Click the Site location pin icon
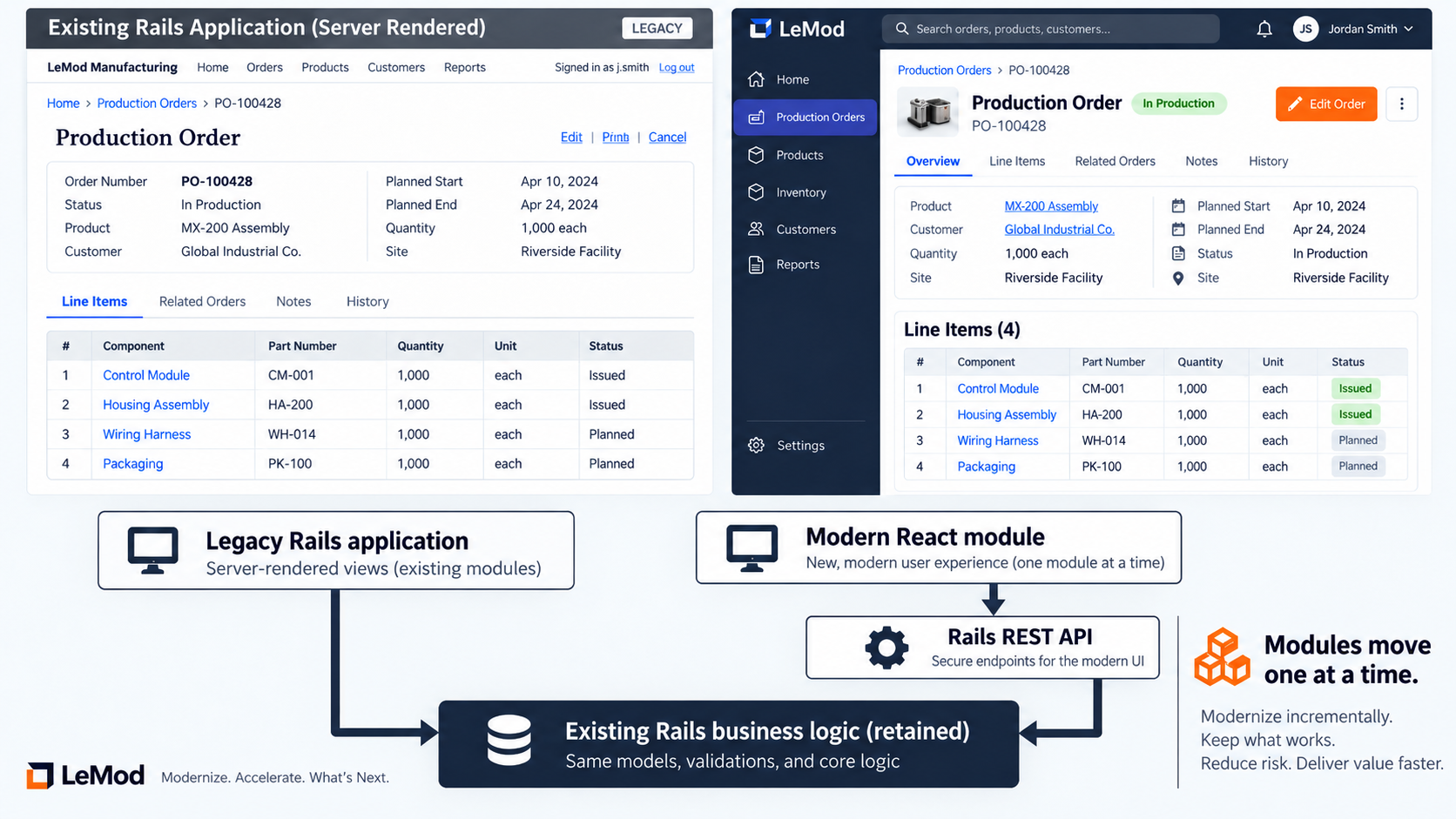Viewport: 1456px width, 819px height. point(1178,279)
